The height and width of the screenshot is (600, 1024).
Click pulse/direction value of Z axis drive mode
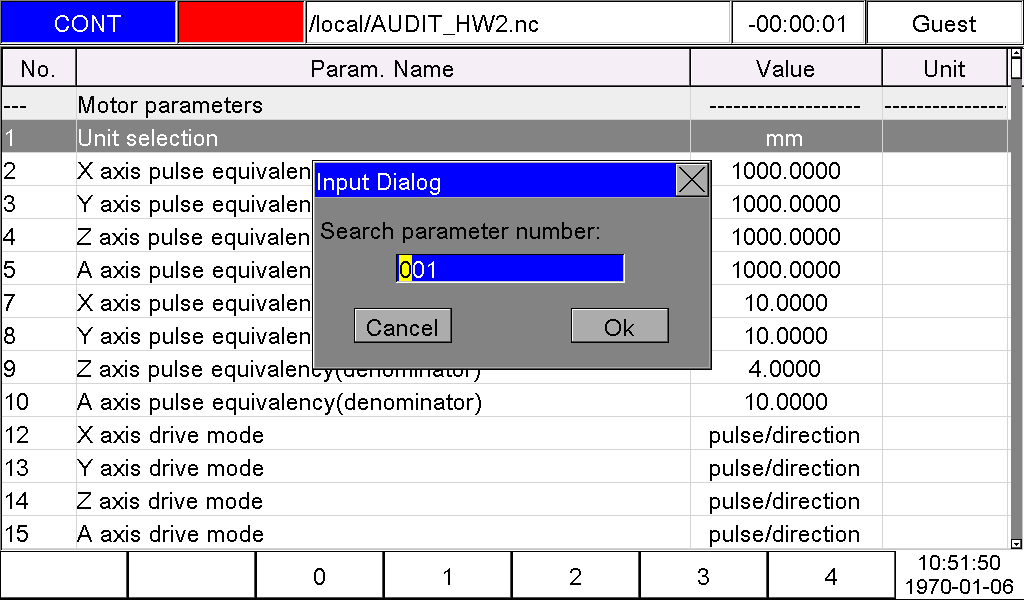point(784,501)
